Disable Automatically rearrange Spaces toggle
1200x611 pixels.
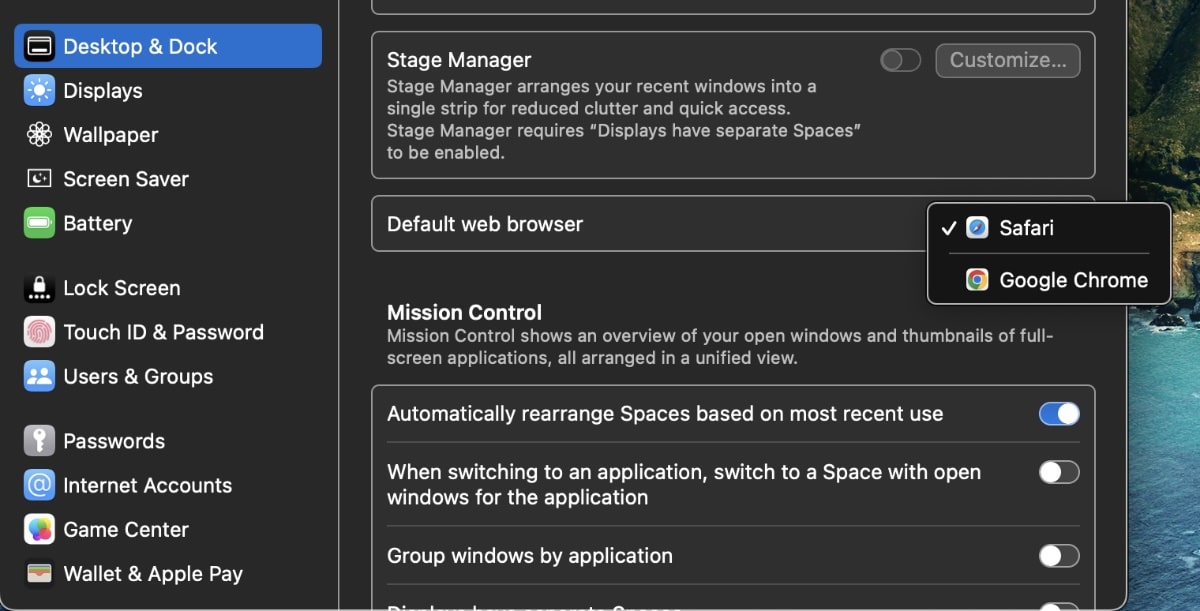point(1059,414)
